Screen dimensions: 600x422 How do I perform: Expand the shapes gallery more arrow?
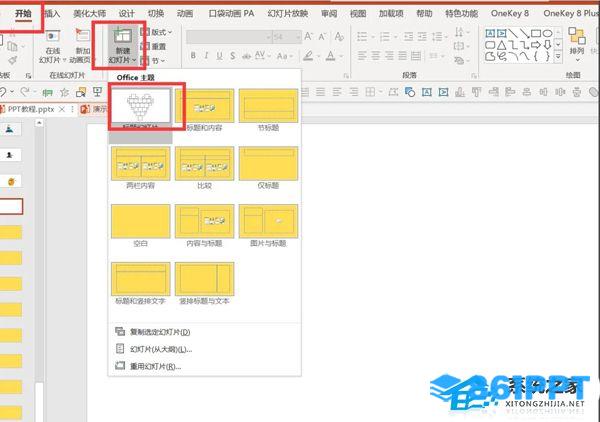pos(558,57)
